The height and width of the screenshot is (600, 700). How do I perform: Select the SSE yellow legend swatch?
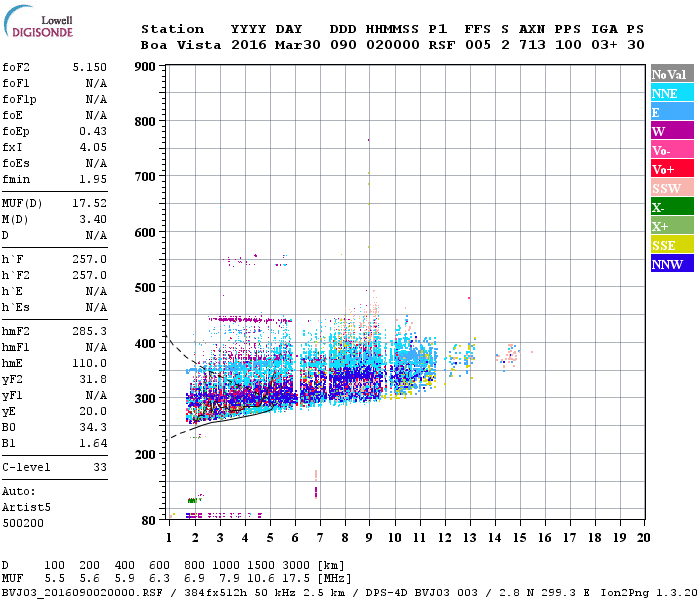click(x=672, y=245)
